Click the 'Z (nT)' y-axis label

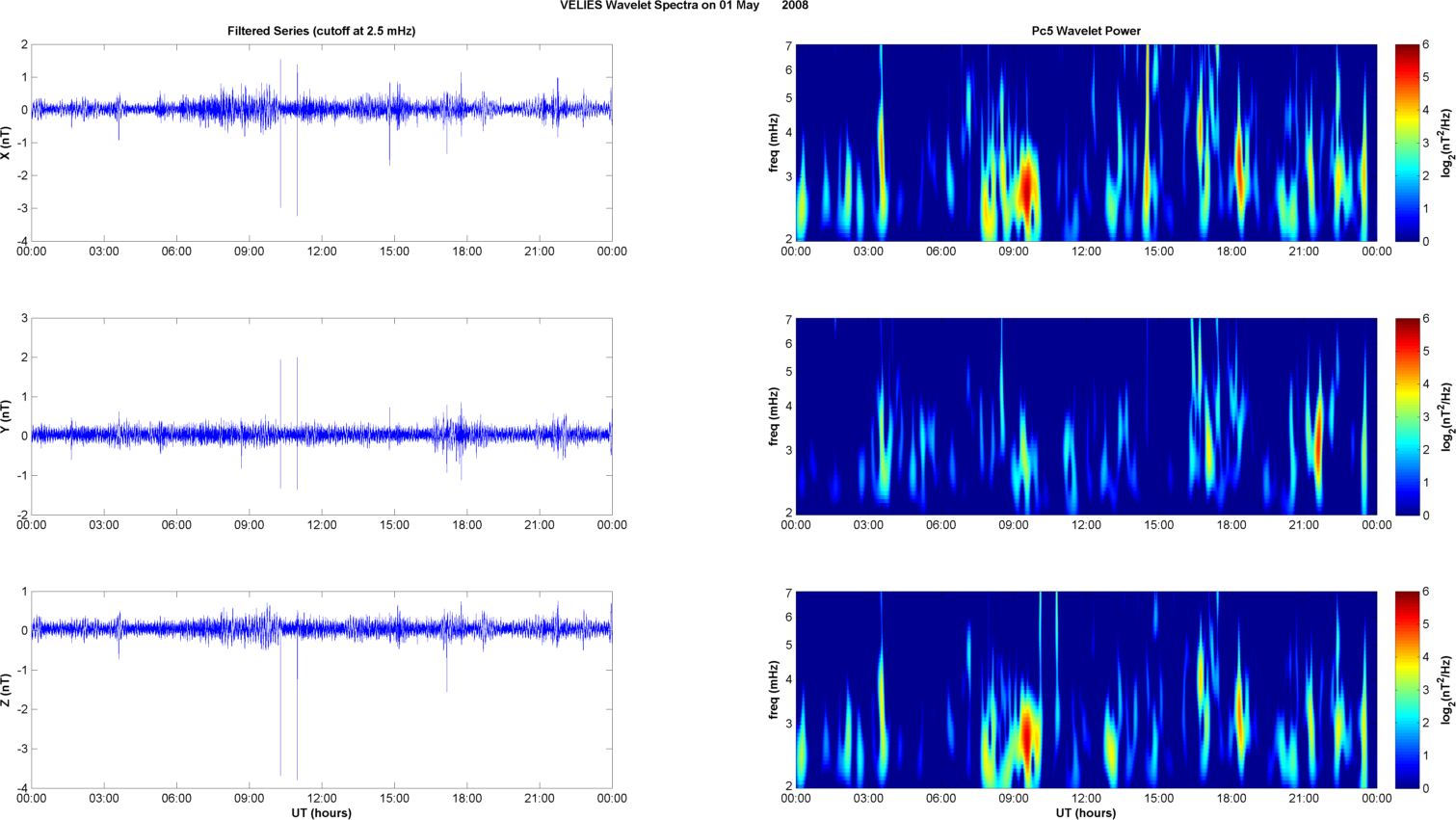point(7,690)
